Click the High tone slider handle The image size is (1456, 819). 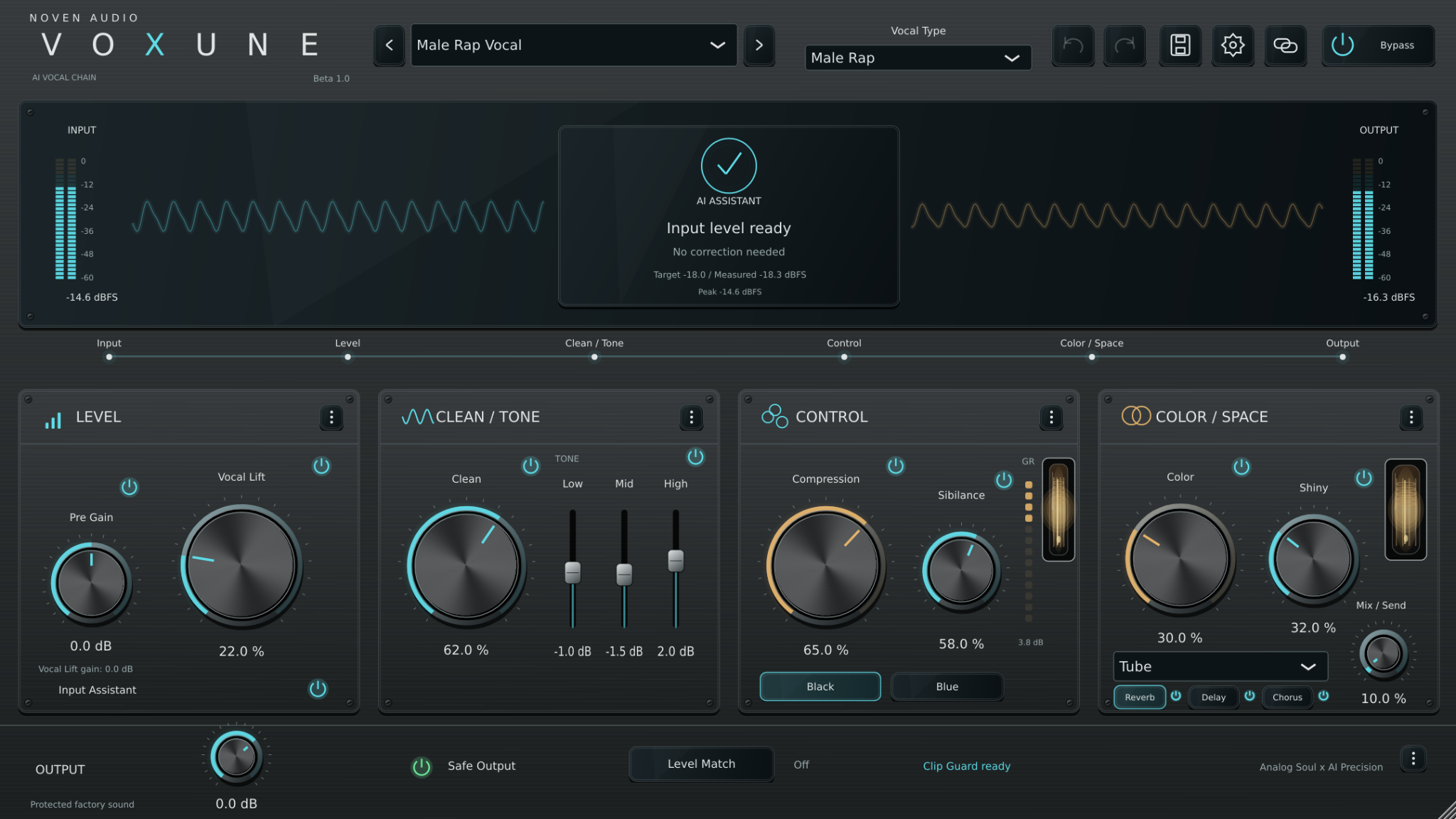(x=675, y=560)
